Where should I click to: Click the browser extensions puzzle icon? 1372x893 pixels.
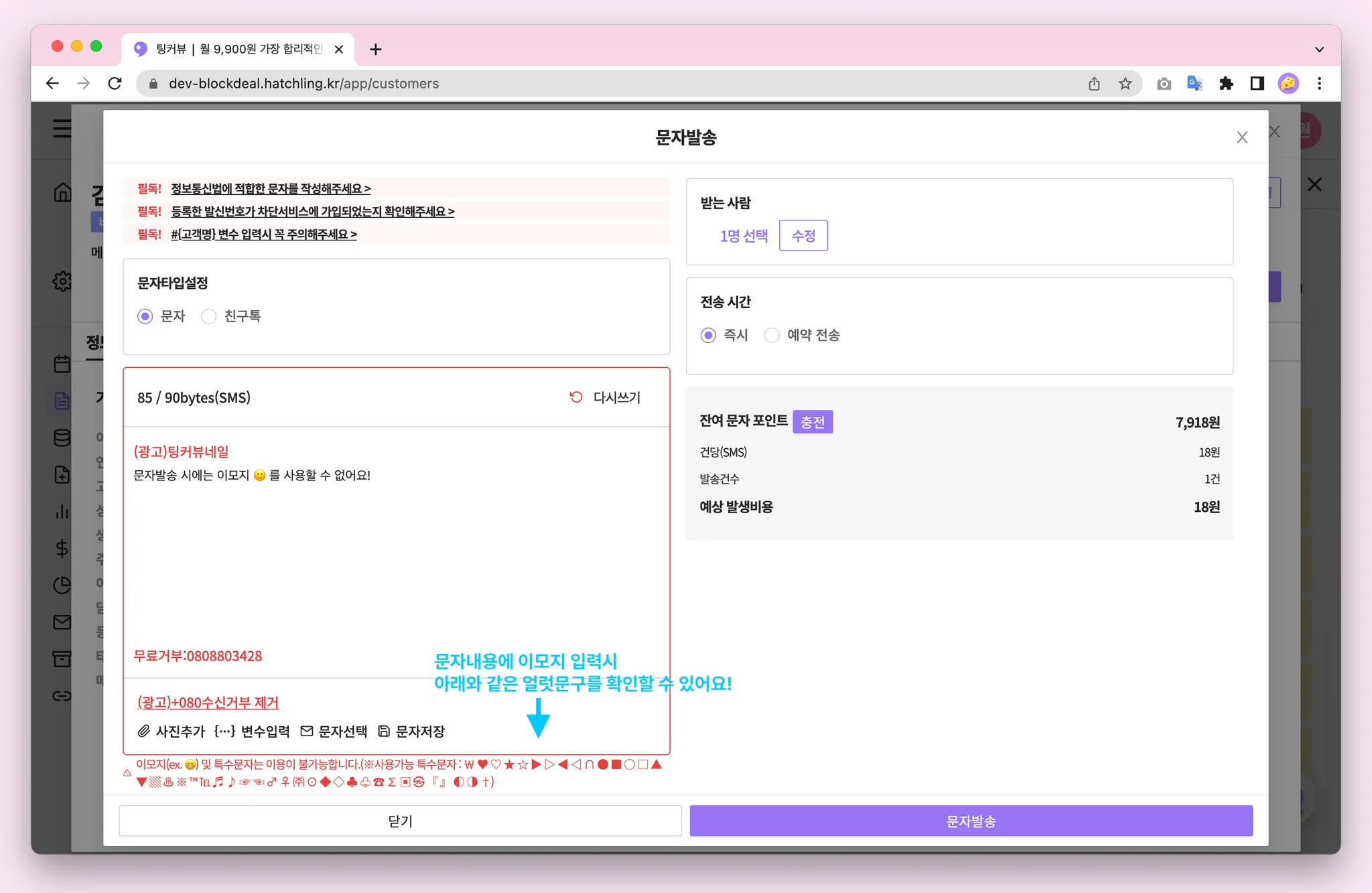coord(1226,84)
